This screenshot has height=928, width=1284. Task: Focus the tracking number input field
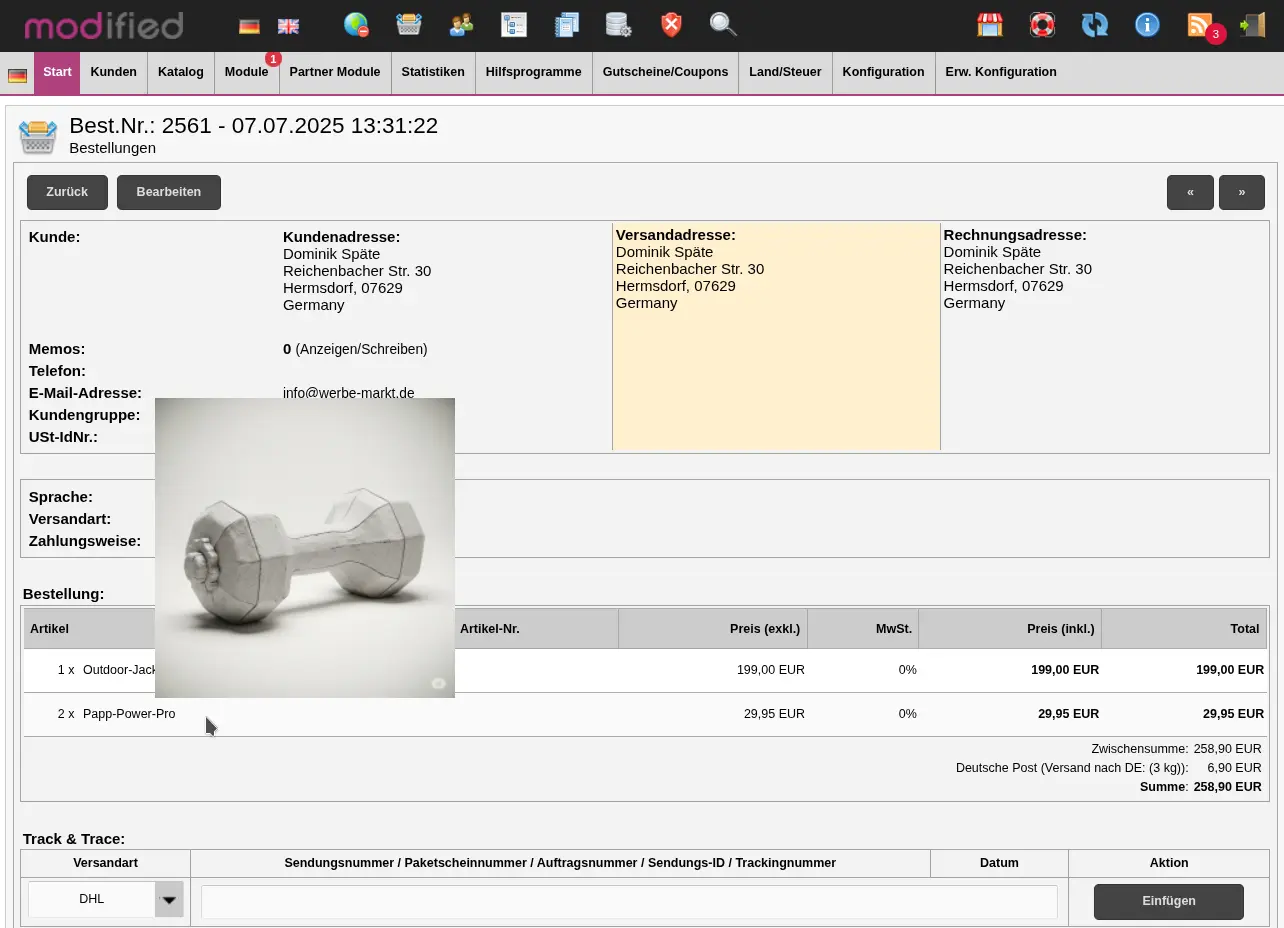(629, 901)
